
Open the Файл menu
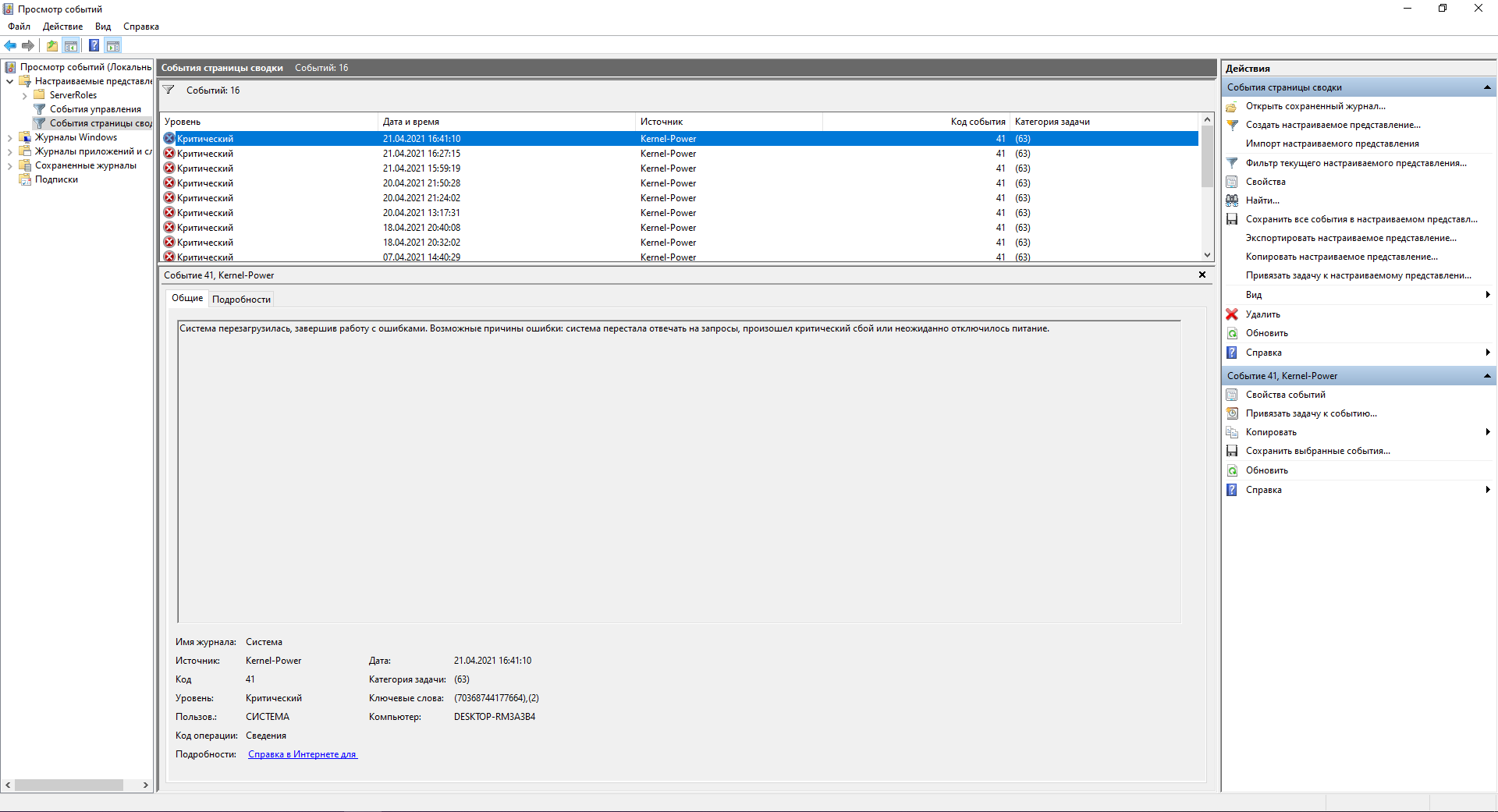(x=20, y=27)
